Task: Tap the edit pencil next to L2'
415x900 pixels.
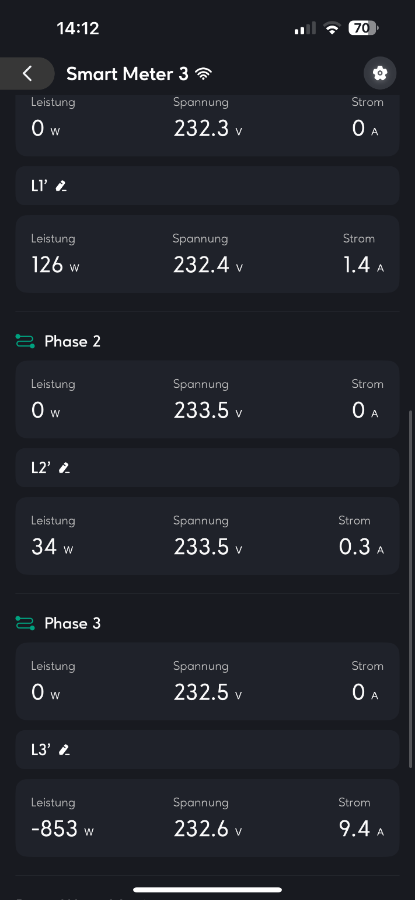Action: pyautogui.click(x=64, y=468)
